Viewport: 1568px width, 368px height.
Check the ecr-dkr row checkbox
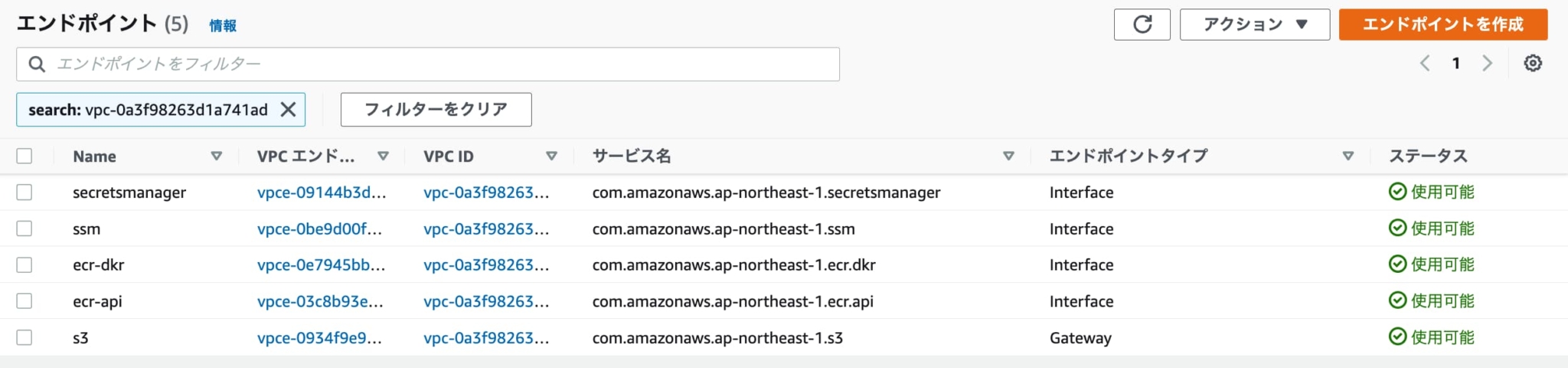point(24,265)
